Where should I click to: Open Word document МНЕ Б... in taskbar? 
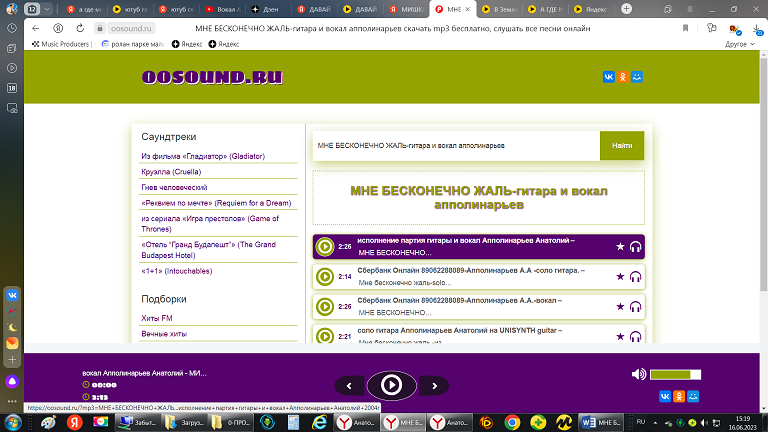(601, 422)
